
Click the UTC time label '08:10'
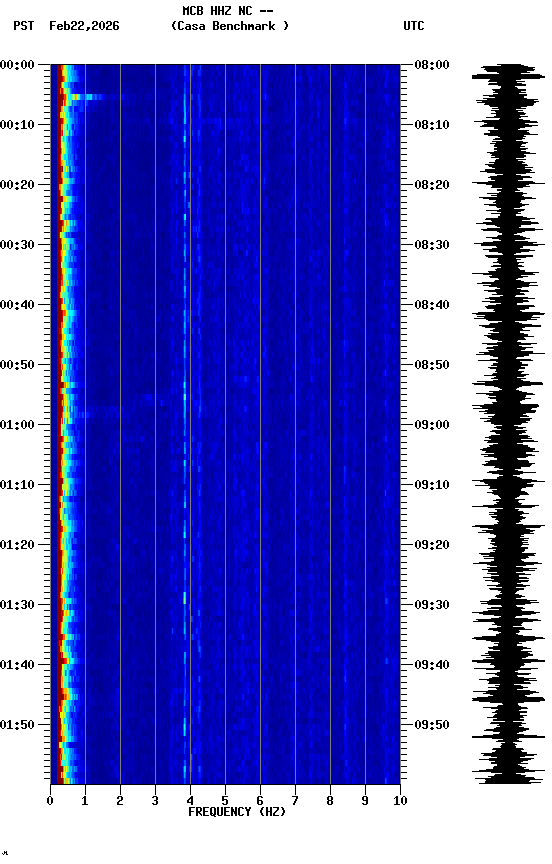(432, 125)
